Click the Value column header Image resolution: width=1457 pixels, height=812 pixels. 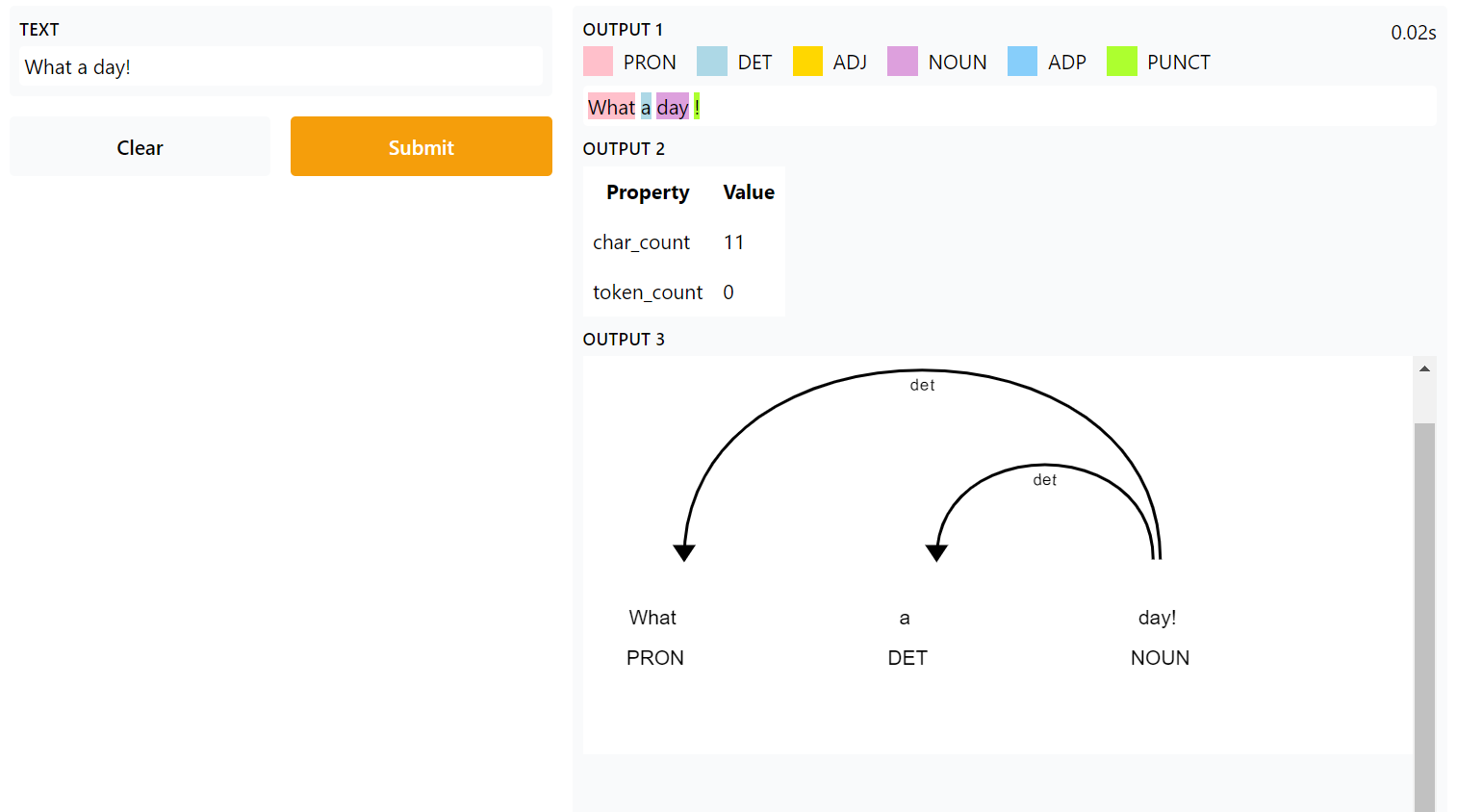coord(749,191)
